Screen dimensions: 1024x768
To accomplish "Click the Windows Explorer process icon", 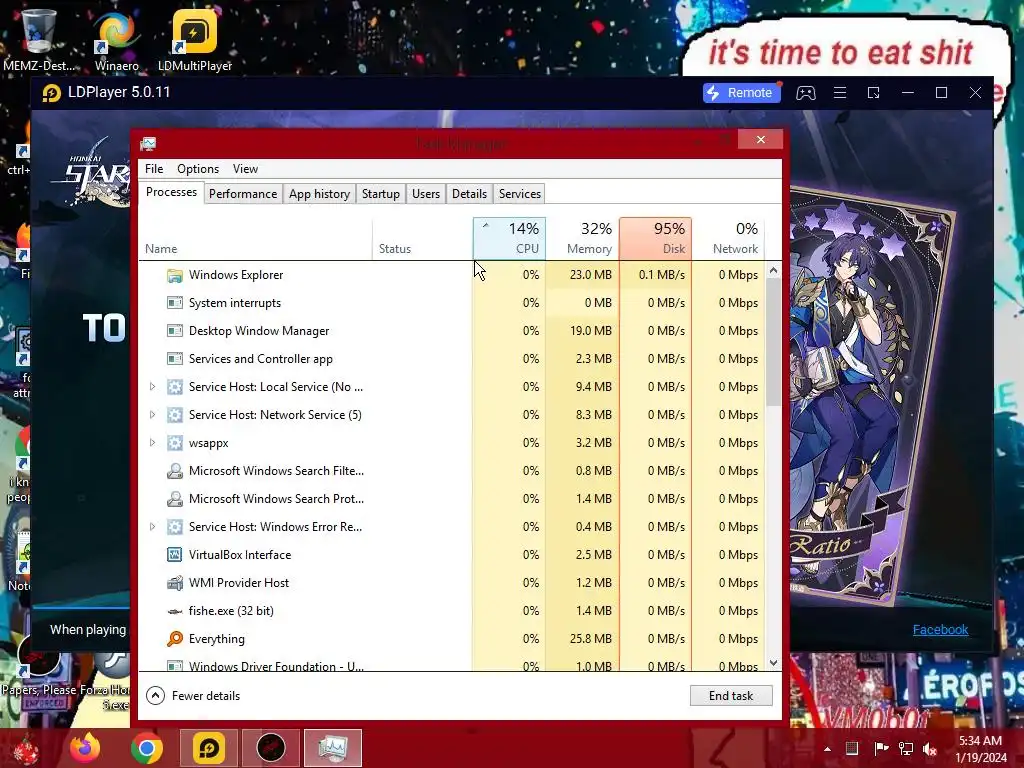I will 174,276.
